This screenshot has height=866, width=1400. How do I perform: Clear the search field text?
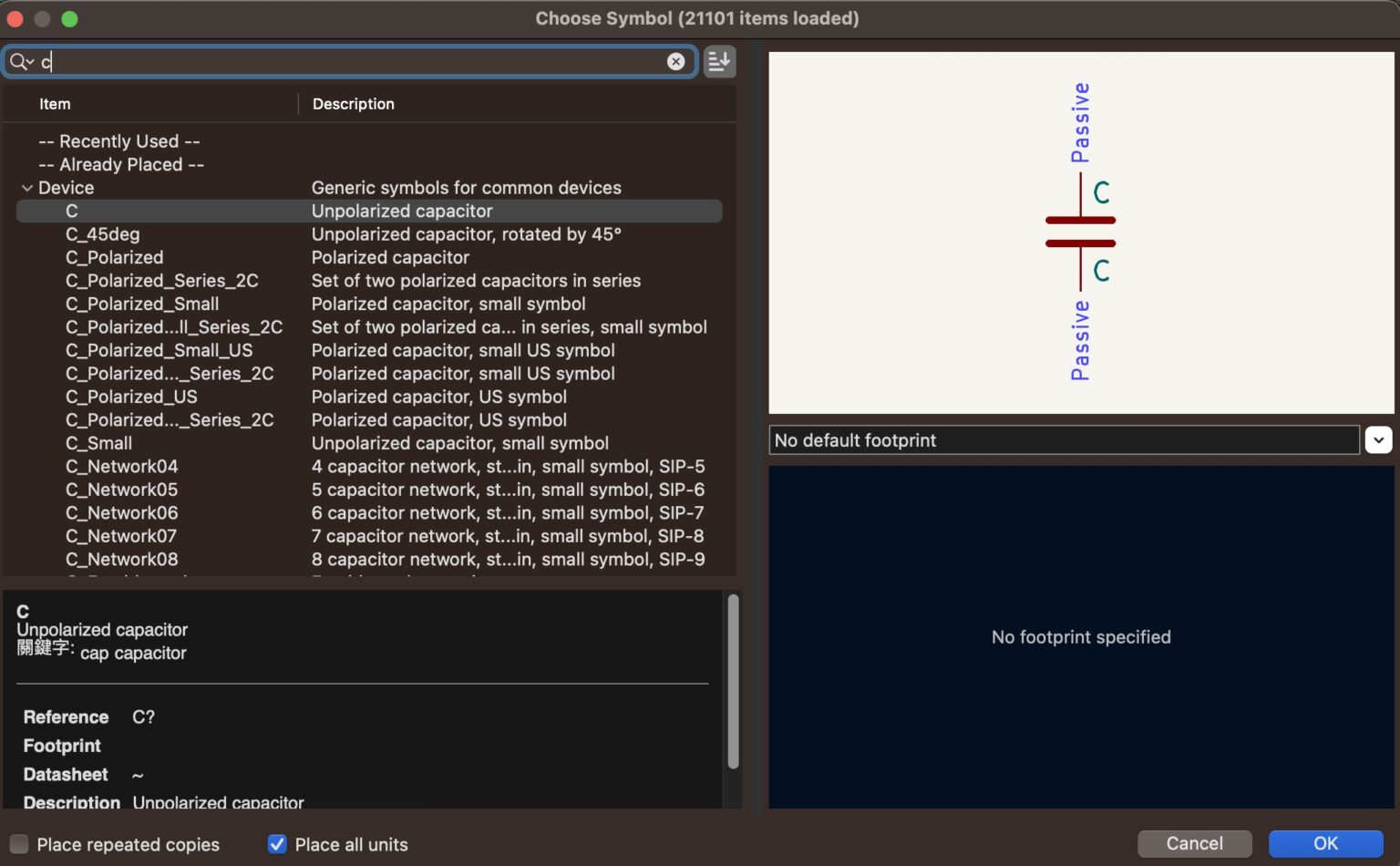[675, 61]
